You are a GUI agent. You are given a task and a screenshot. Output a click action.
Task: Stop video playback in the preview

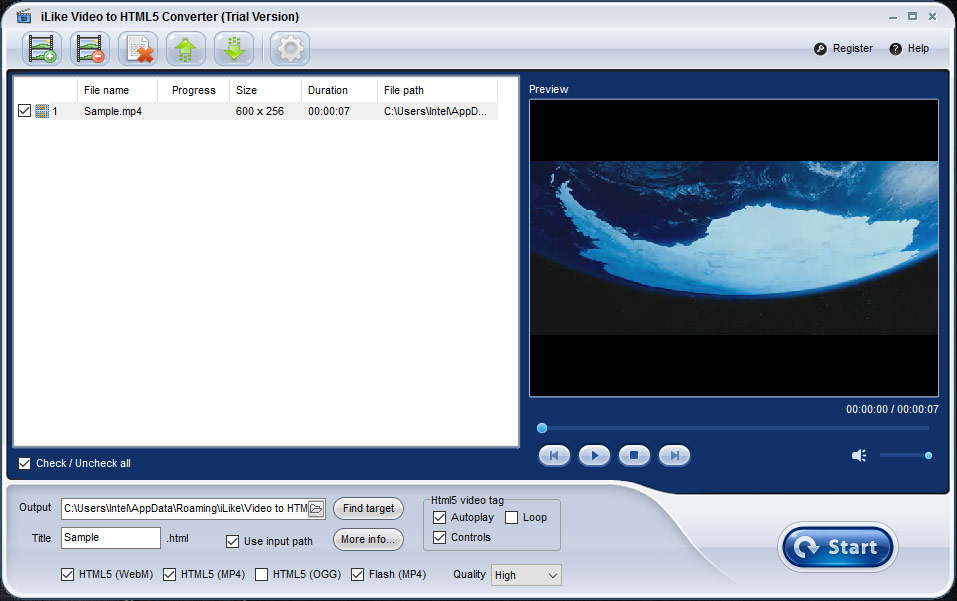(x=634, y=456)
